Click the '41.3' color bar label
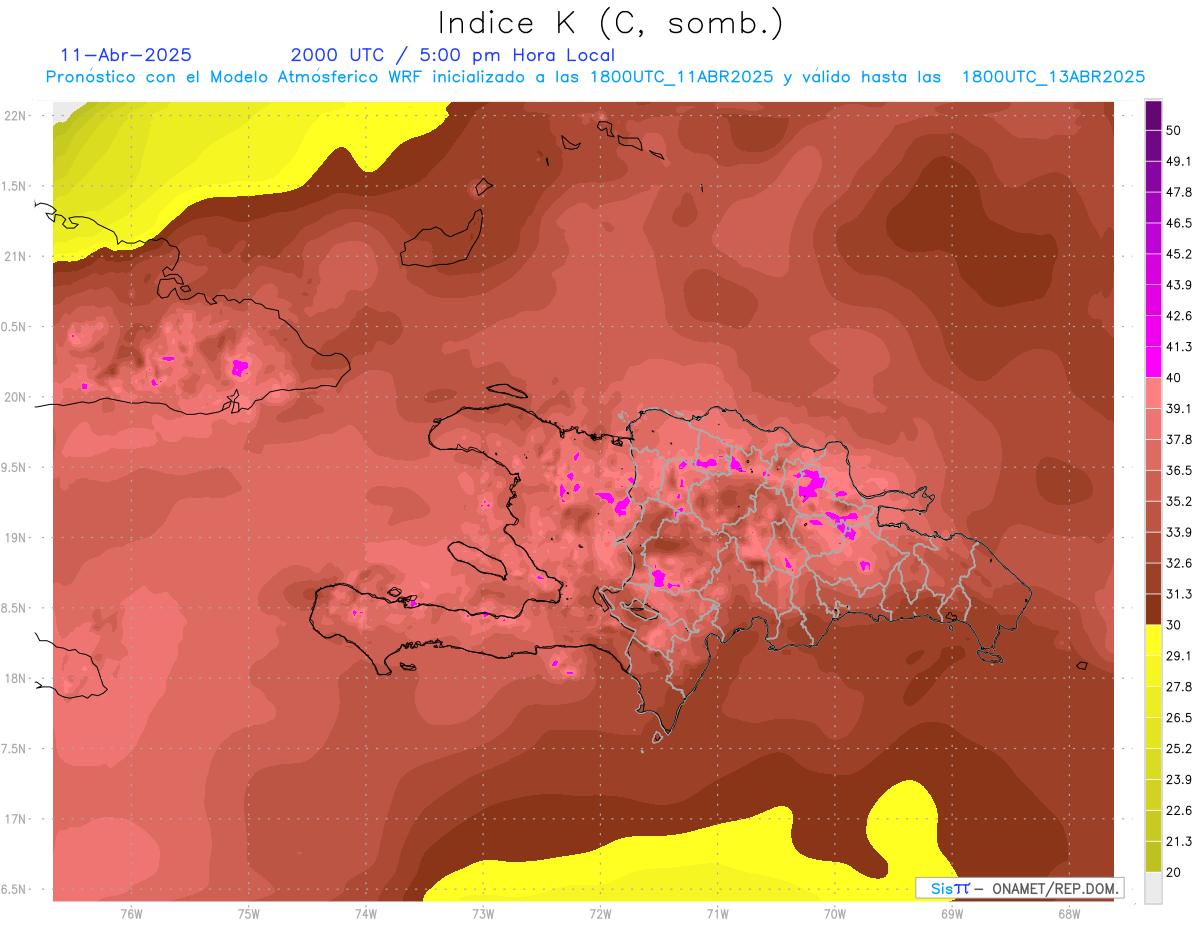The image size is (1200, 927). point(1179,347)
